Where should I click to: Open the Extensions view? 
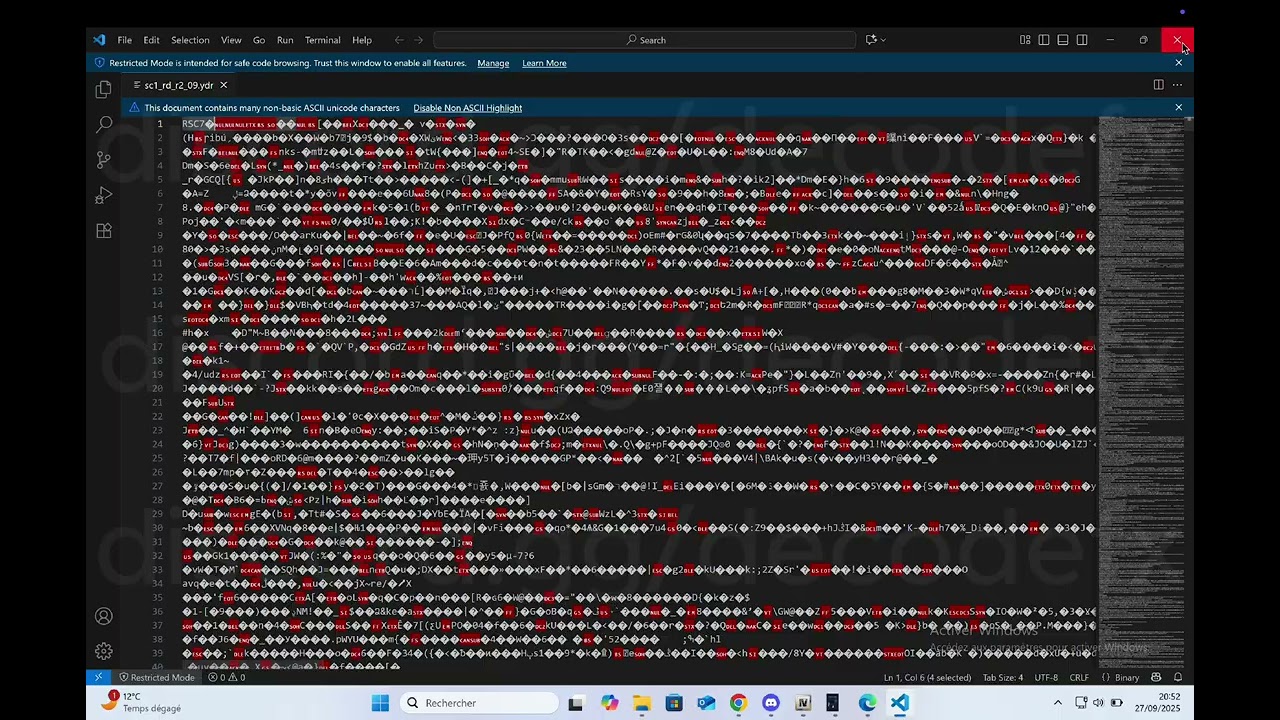[x=103, y=231]
